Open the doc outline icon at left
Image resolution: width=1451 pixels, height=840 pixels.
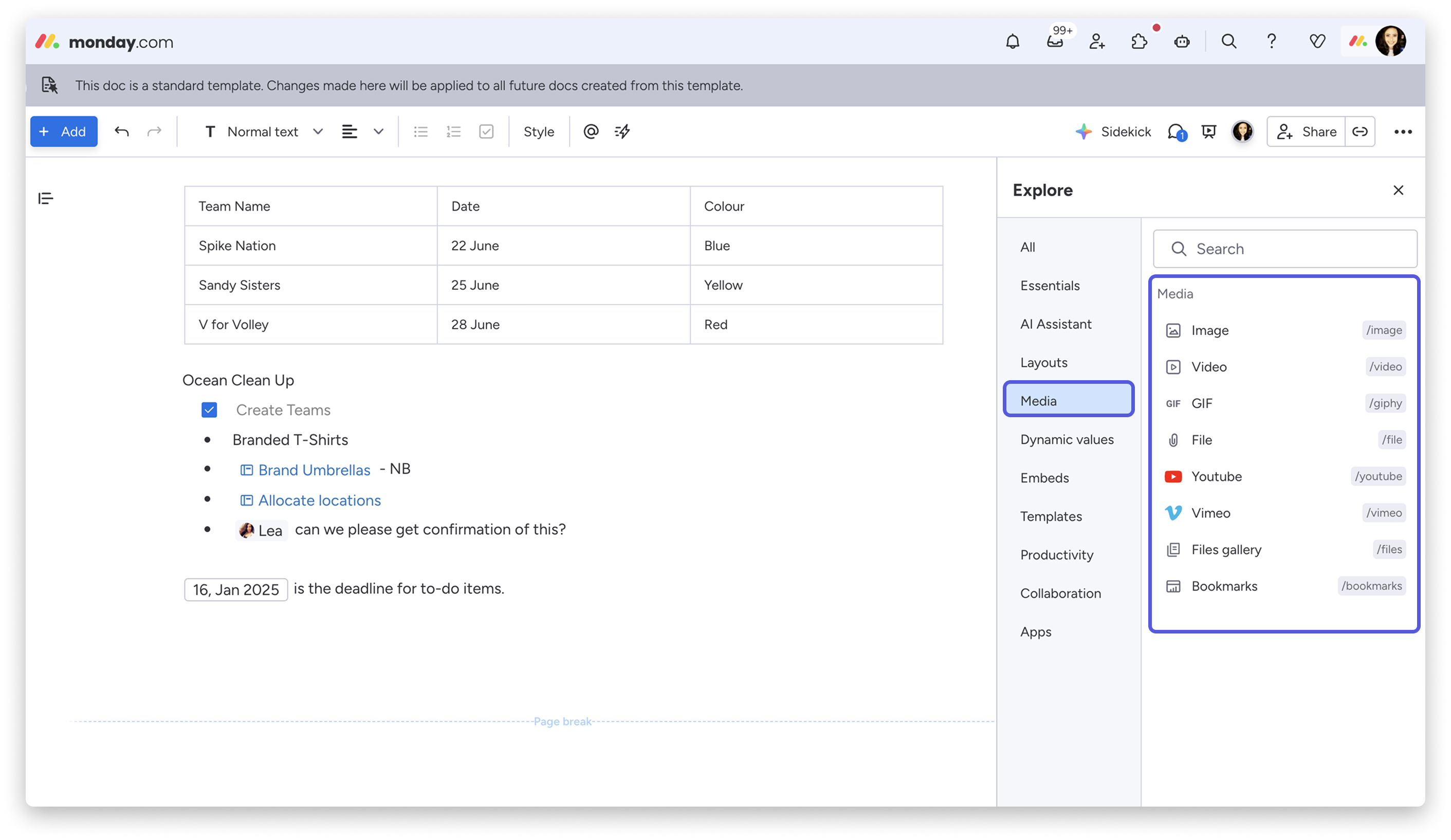pyautogui.click(x=45, y=198)
